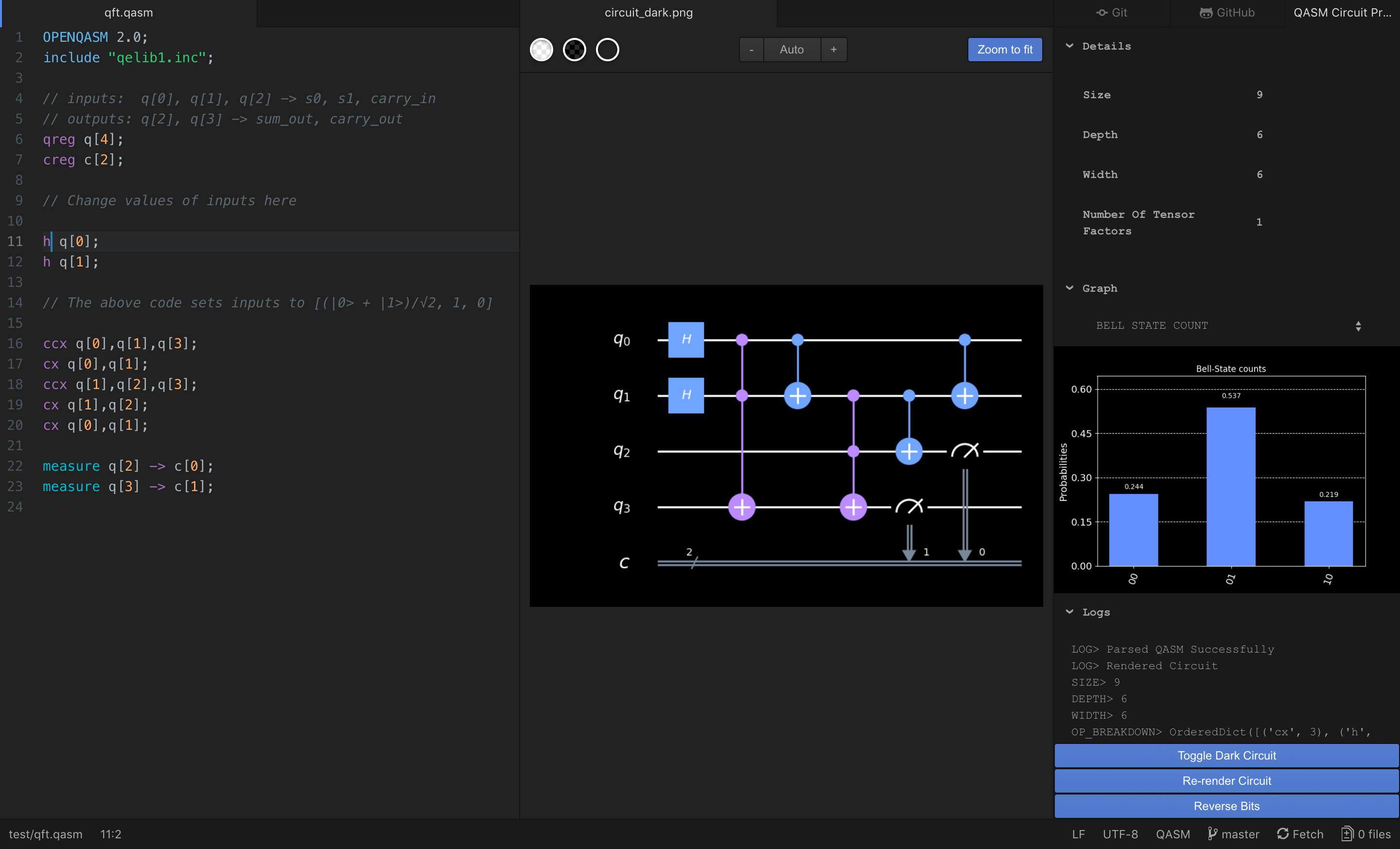Switch to the Git tab
The width and height of the screenshot is (1400, 849).
[1111, 13]
